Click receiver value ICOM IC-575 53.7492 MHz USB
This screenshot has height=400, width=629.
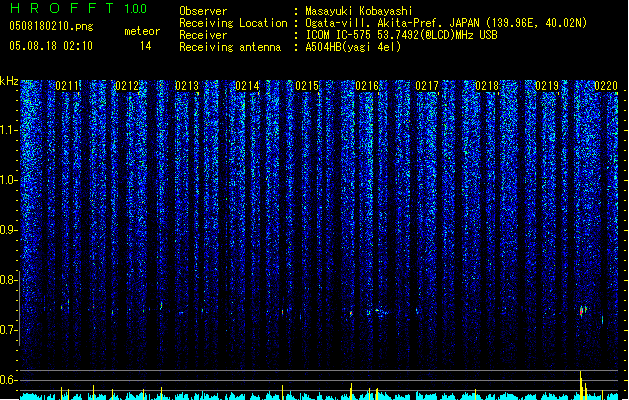pyautogui.click(x=401, y=35)
